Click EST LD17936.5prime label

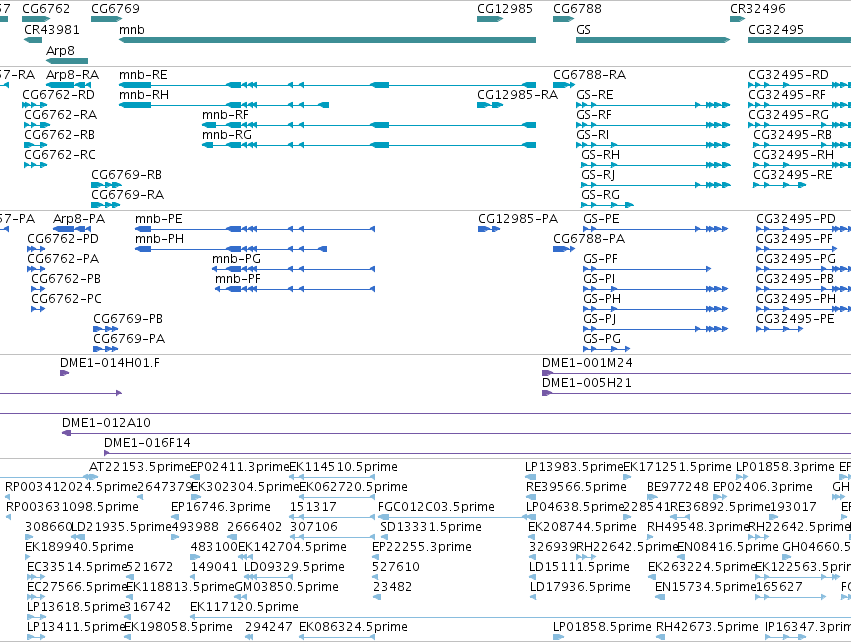[580, 587]
